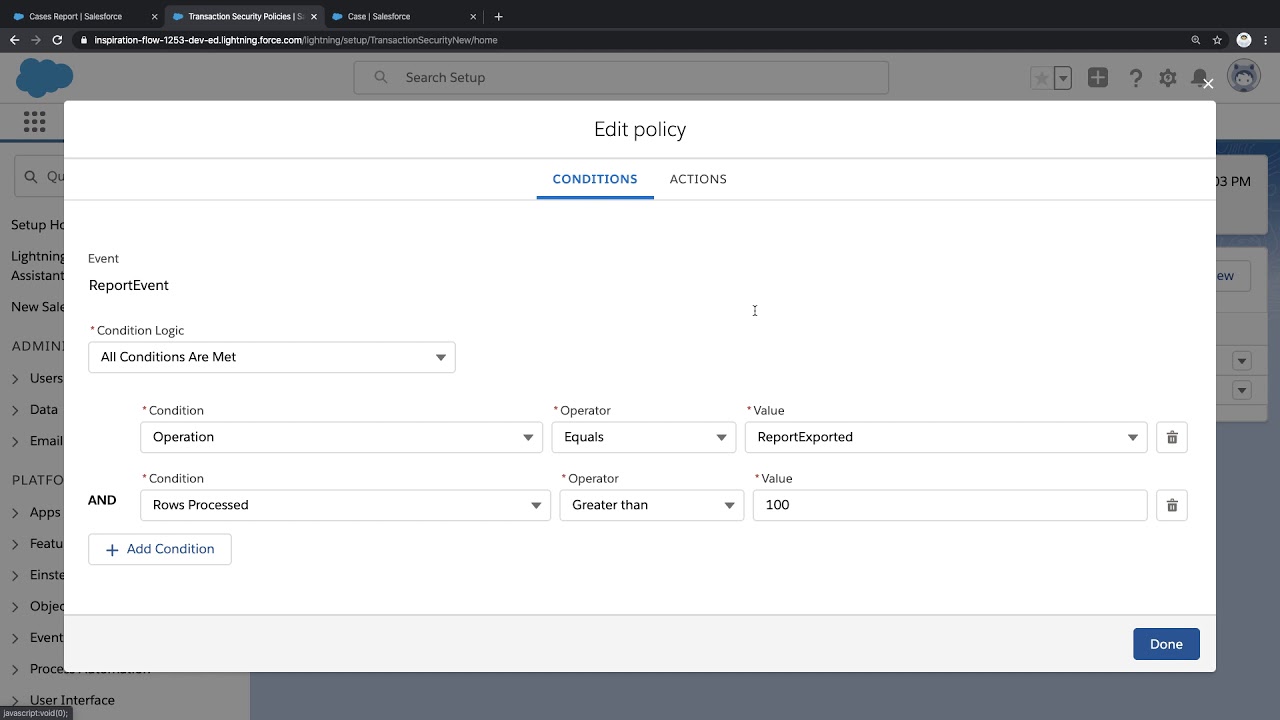The height and width of the screenshot is (720, 1280).
Task: Close the Case | Salesforce browser tab
Action: (473, 16)
